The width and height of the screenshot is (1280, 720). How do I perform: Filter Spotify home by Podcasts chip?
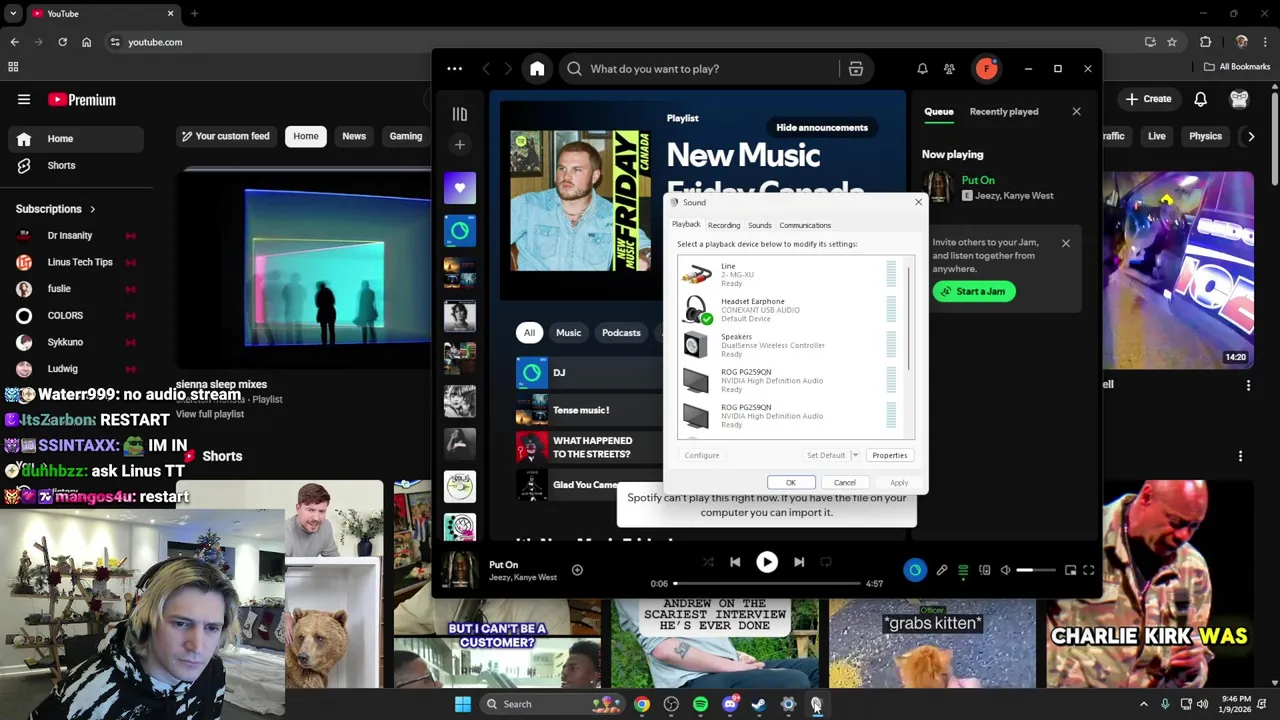(621, 333)
